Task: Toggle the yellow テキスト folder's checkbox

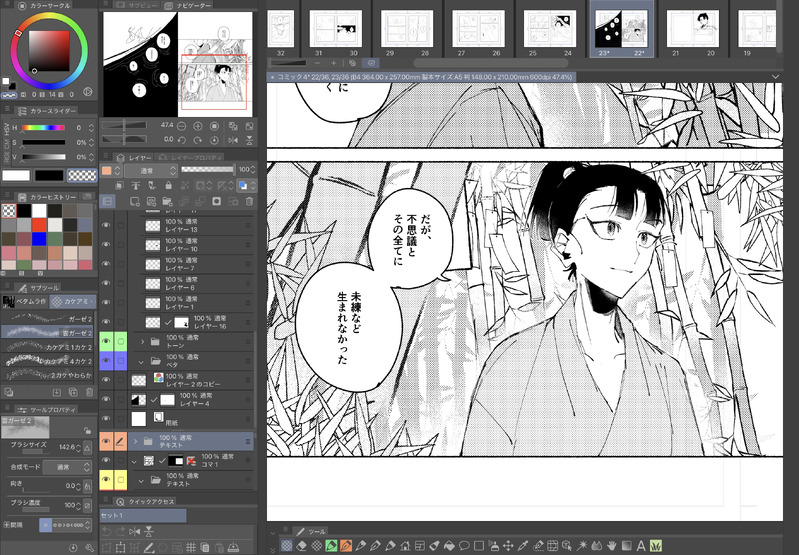Action: (120, 480)
